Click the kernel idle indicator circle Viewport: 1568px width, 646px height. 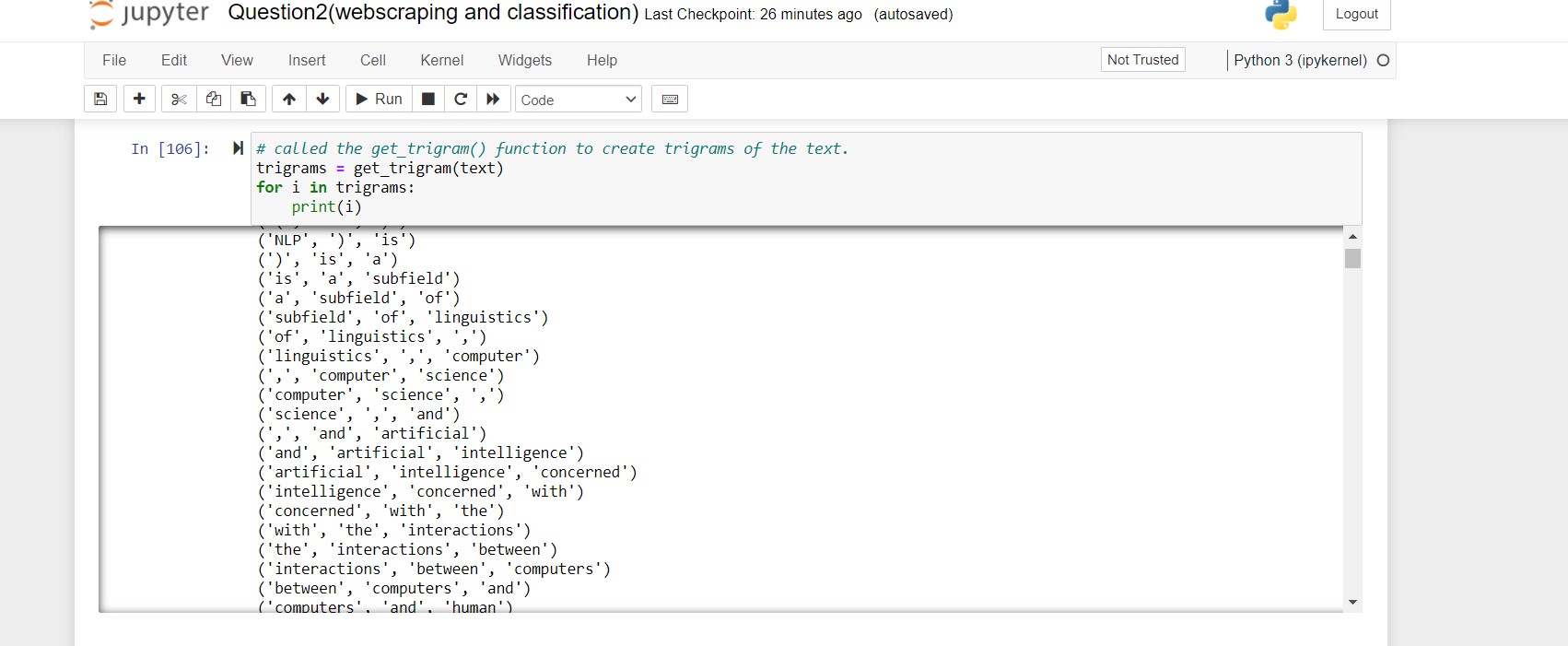[x=1383, y=60]
